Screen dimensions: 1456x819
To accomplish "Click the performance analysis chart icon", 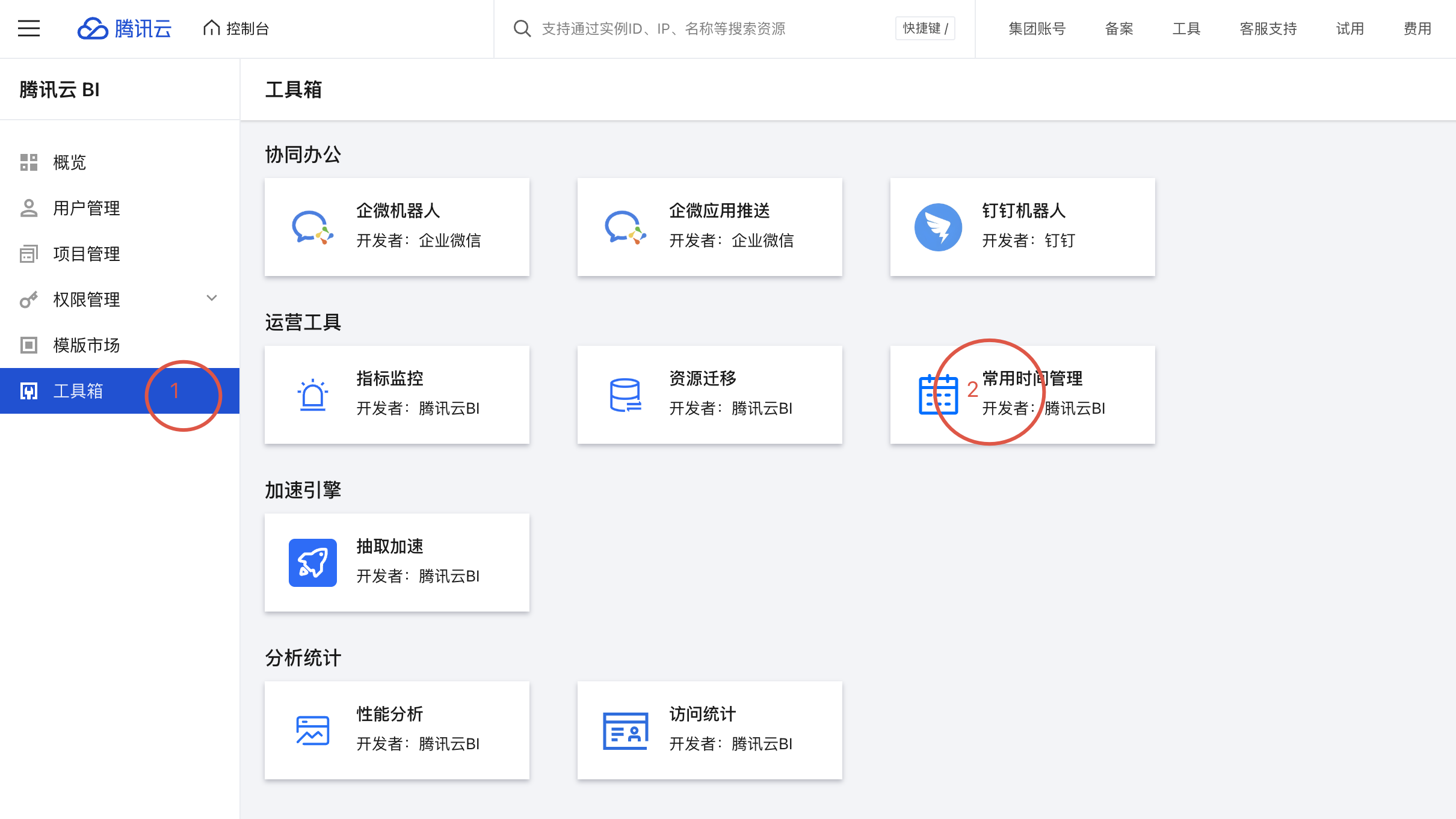I will 313,731.
